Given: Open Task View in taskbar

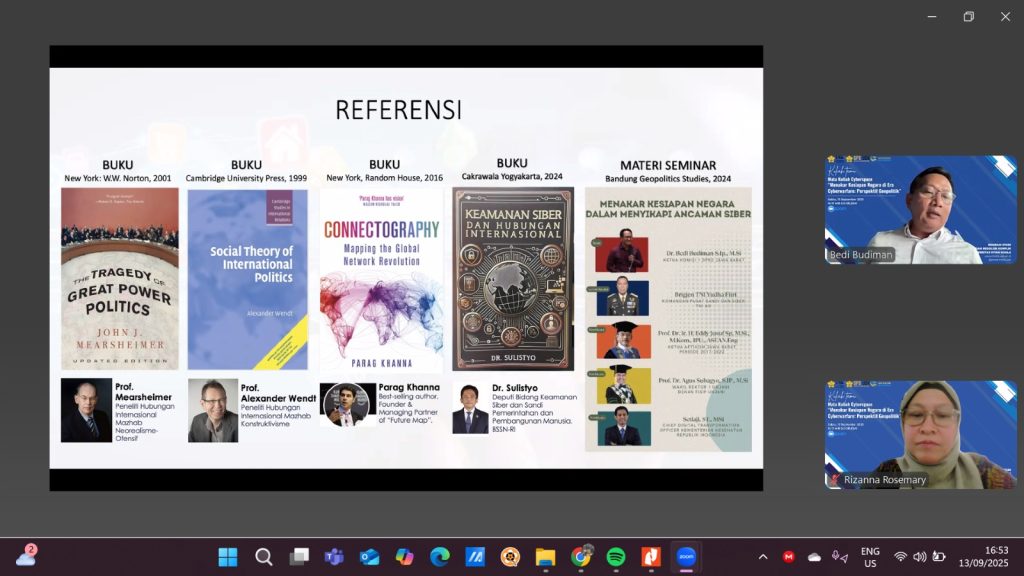Looking at the screenshot, I should click(299, 557).
